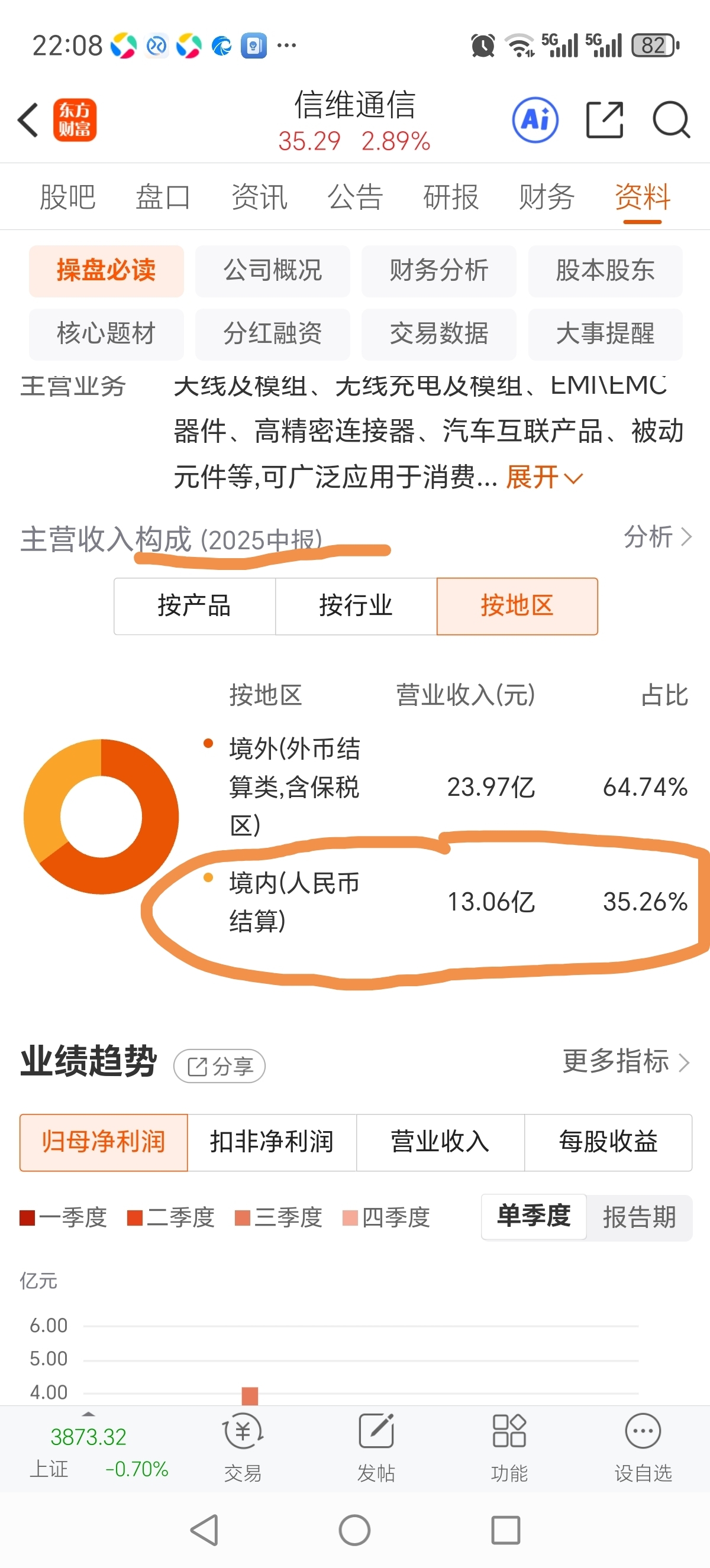Switch to 报告期 view
Image resolution: width=710 pixels, height=1568 pixels.
tap(640, 1217)
